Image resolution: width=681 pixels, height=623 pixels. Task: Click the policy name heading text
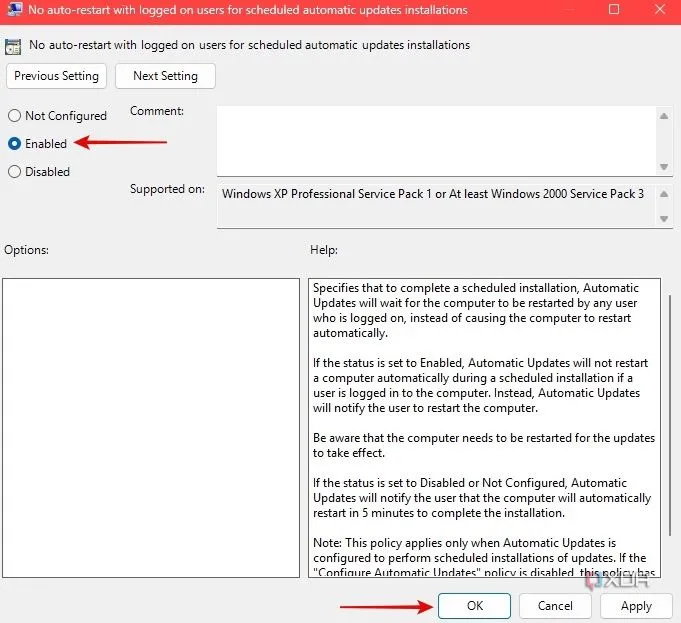click(x=249, y=45)
